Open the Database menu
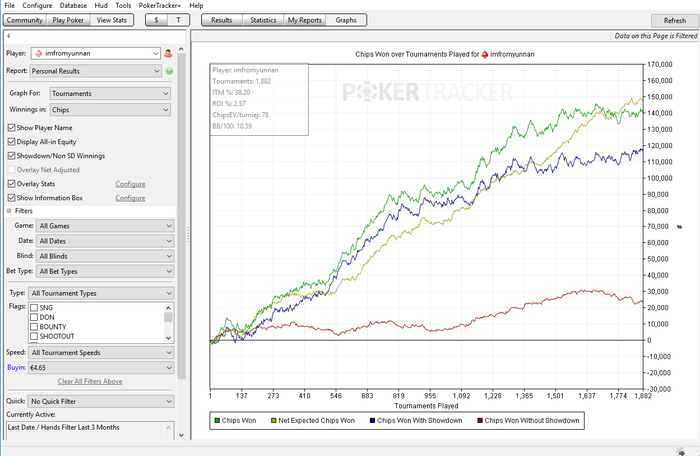This screenshot has height=456, width=700. (73, 5)
